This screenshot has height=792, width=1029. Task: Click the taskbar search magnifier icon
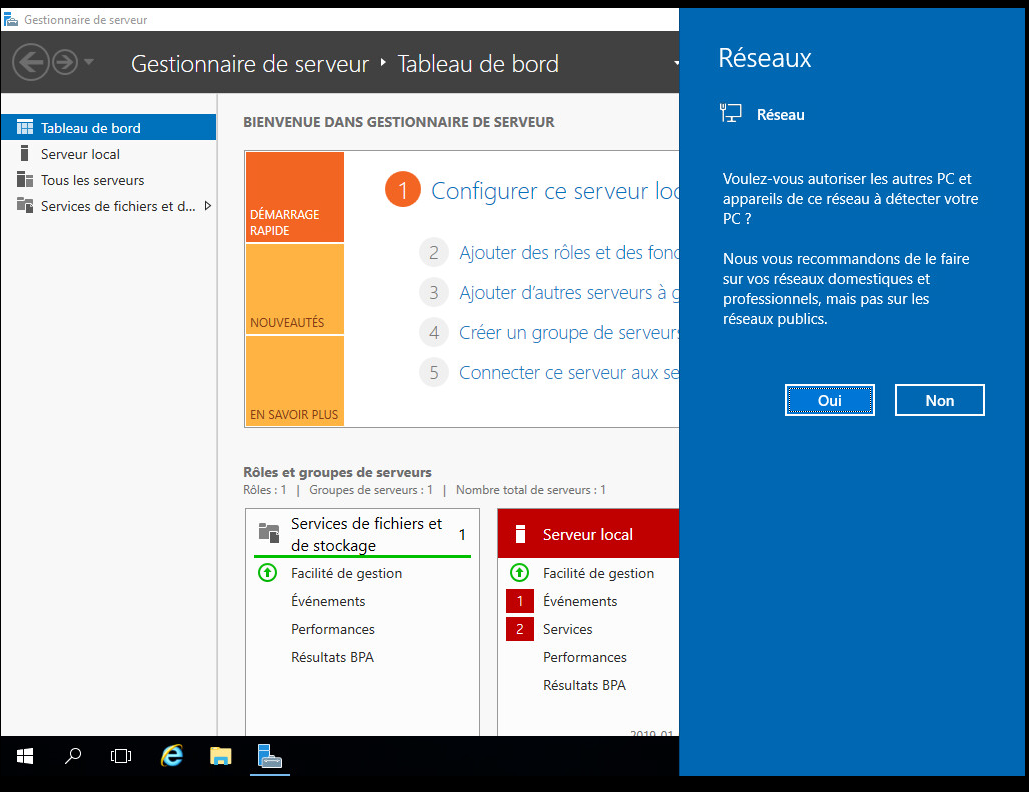pos(73,756)
